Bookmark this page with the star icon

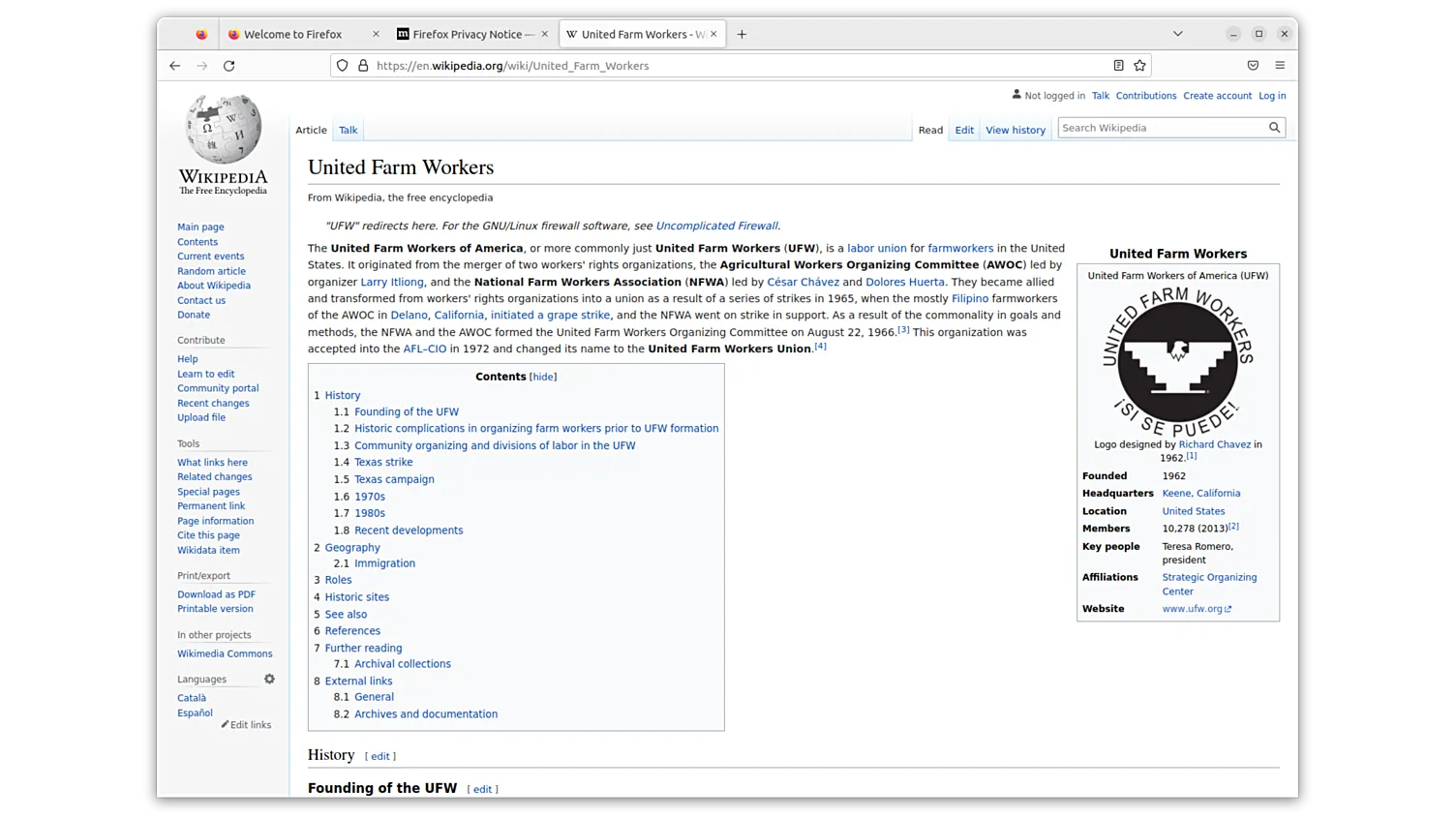[1139, 66]
